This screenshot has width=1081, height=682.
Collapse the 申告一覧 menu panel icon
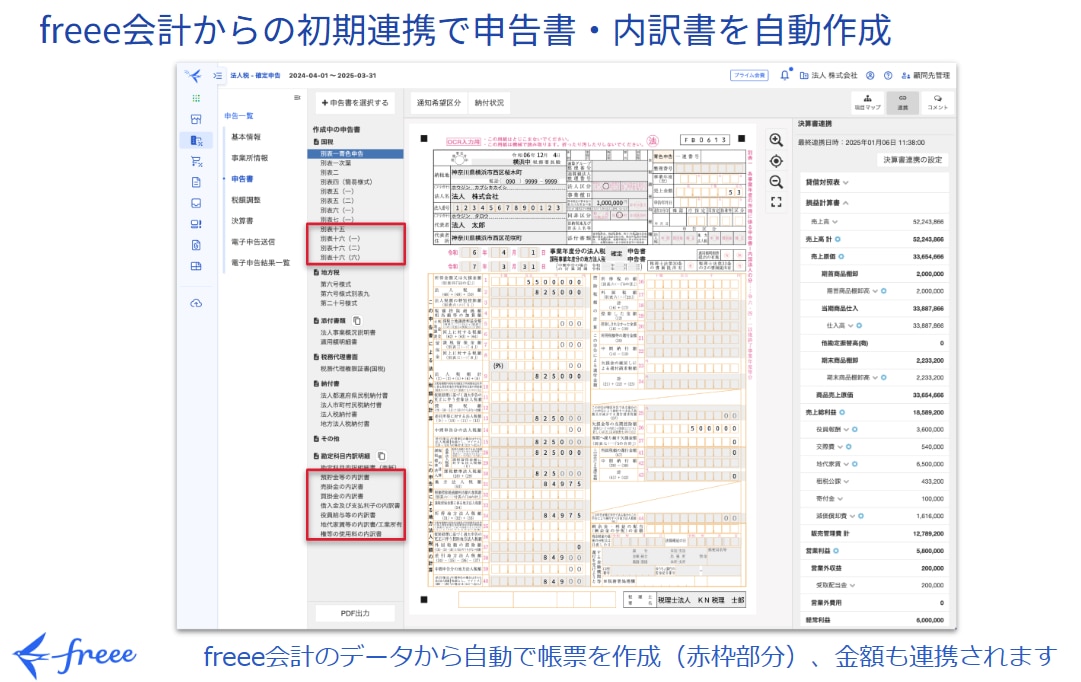pyautogui.click(x=297, y=98)
